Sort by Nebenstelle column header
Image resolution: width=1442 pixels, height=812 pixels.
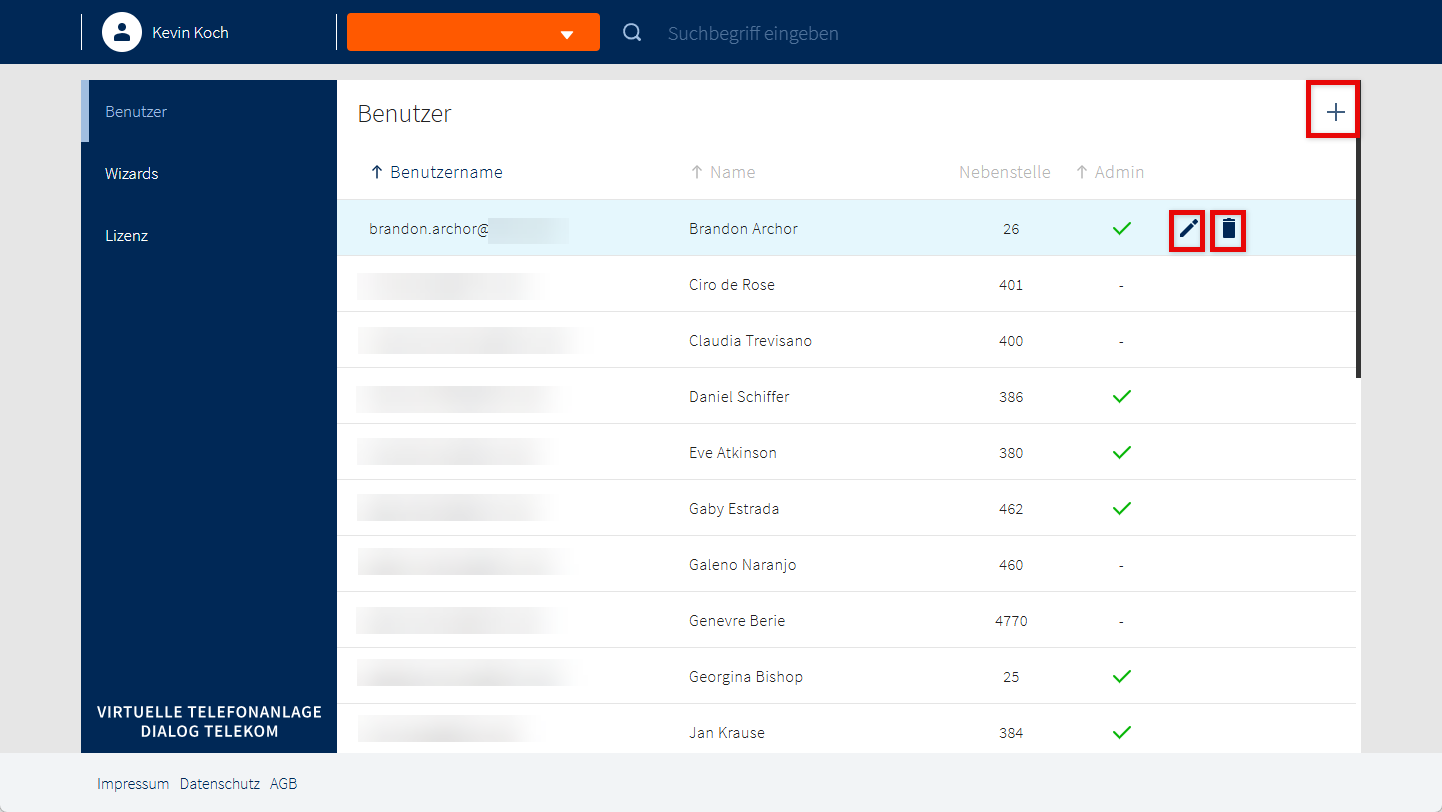(x=1004, y=172)
